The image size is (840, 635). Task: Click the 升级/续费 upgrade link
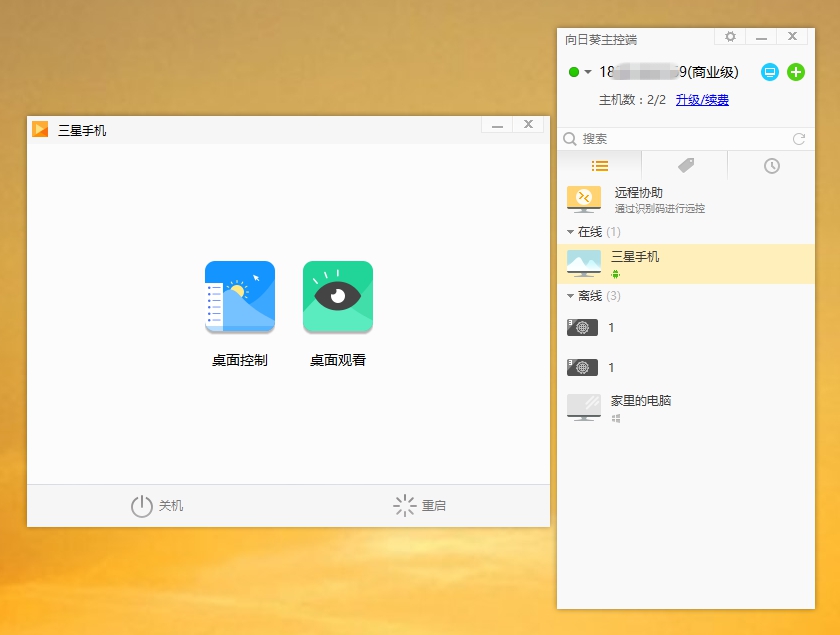coord(702,100)
